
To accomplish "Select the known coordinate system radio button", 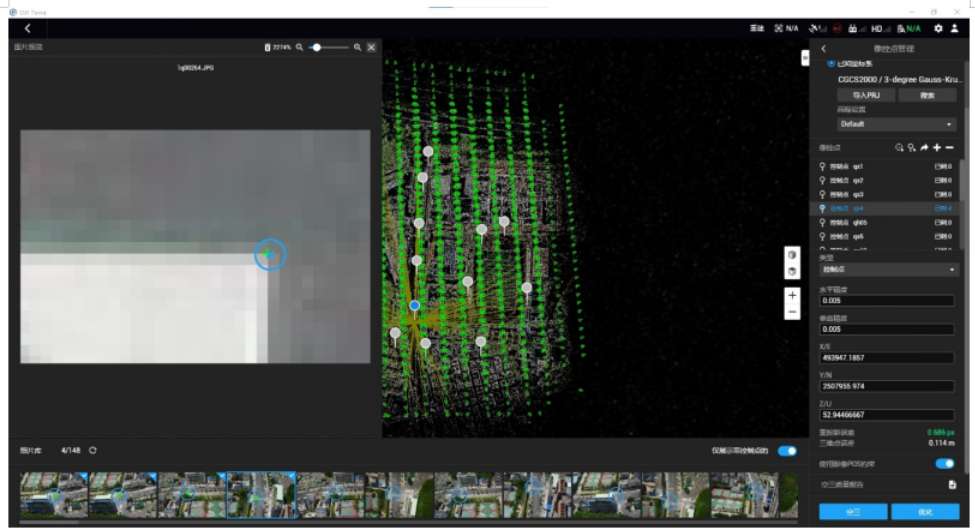I will tap(830, 63).
